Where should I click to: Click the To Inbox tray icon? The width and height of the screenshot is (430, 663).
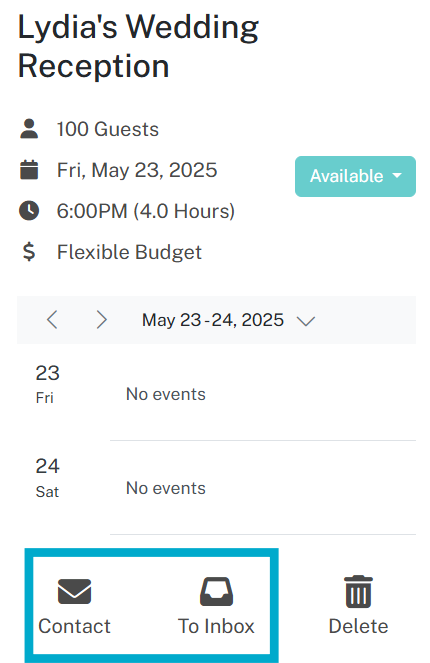[216, 592]
